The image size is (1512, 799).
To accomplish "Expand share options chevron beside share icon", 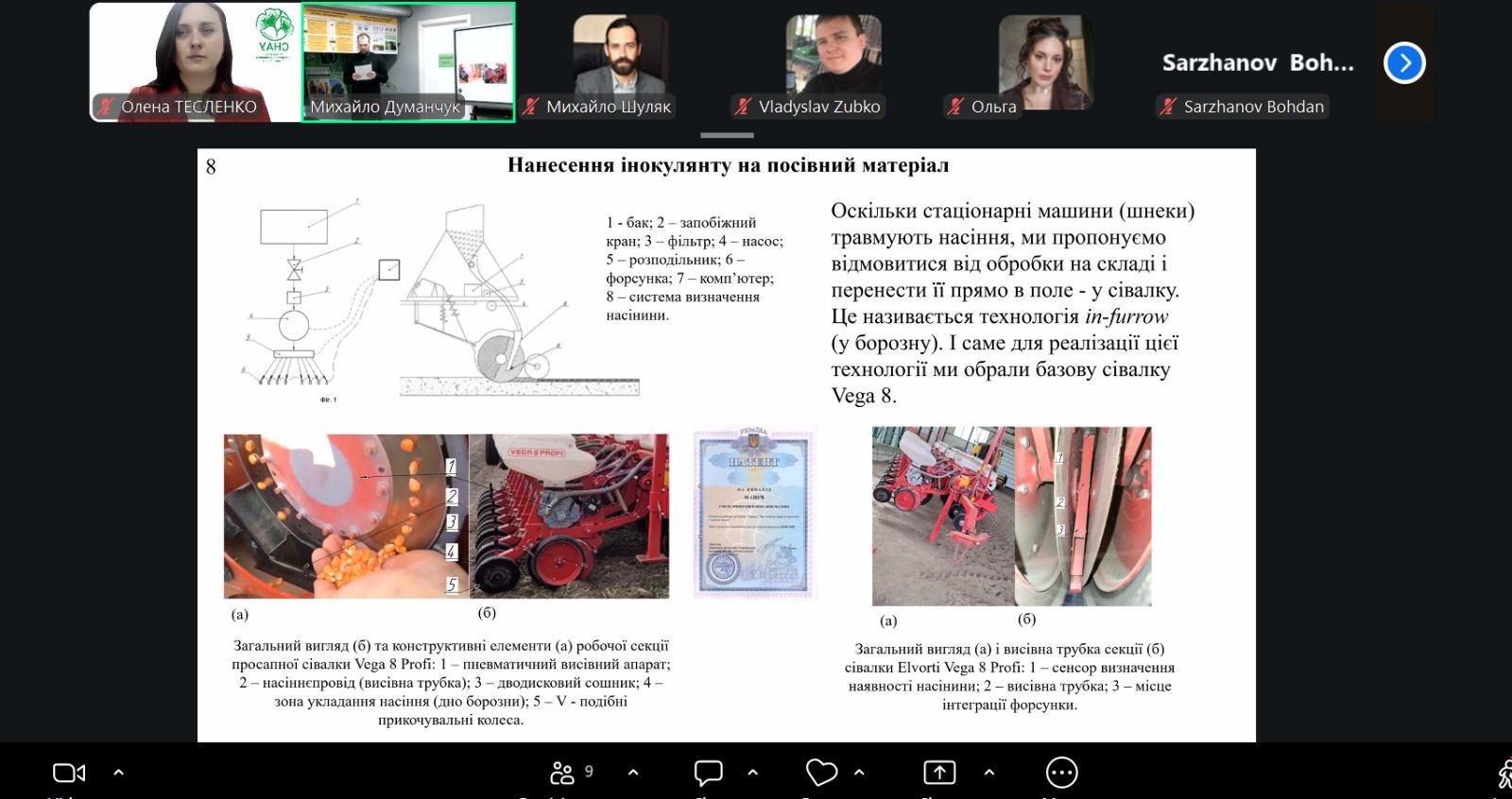I will tap(988, 773).
